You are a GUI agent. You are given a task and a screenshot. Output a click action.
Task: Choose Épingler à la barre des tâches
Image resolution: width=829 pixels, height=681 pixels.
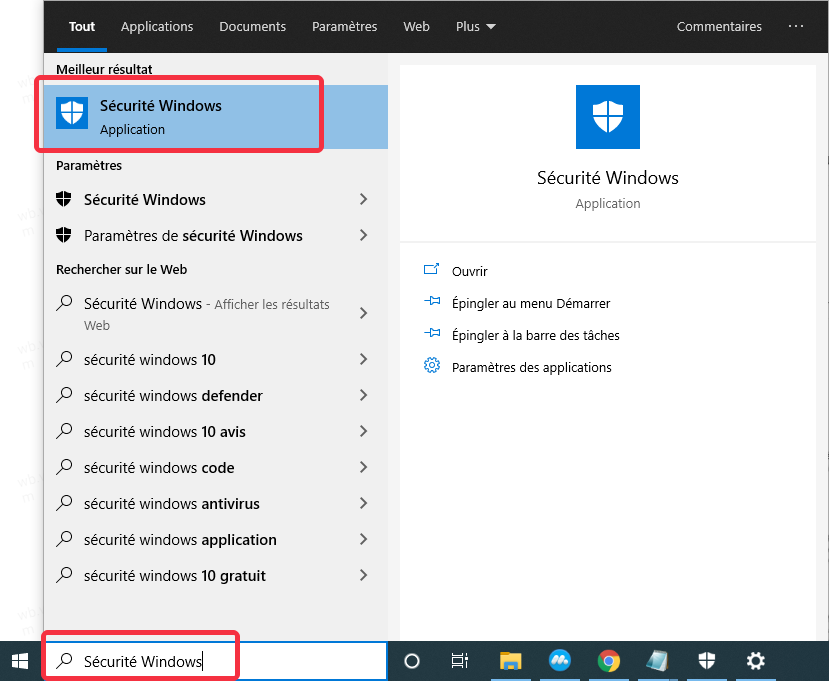click(x=535, y=335)
